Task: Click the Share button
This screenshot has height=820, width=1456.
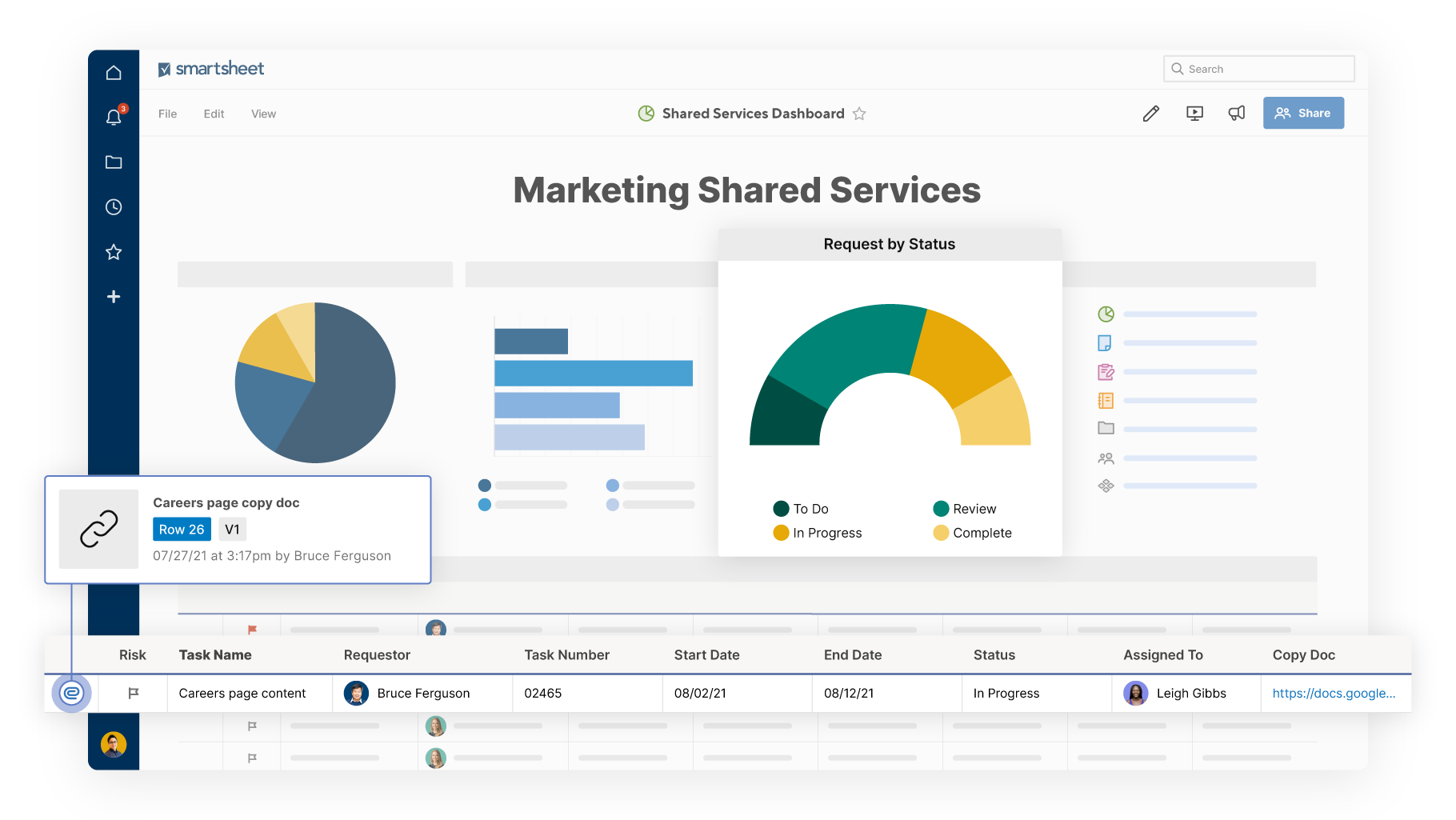Action: [x=1303, y=113]
